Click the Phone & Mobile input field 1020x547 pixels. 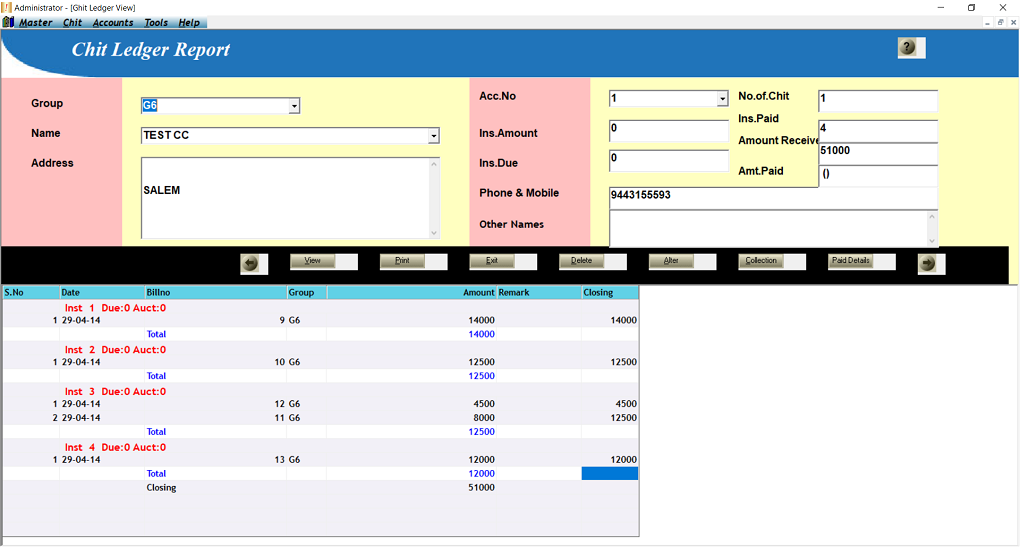coord(772,196)
